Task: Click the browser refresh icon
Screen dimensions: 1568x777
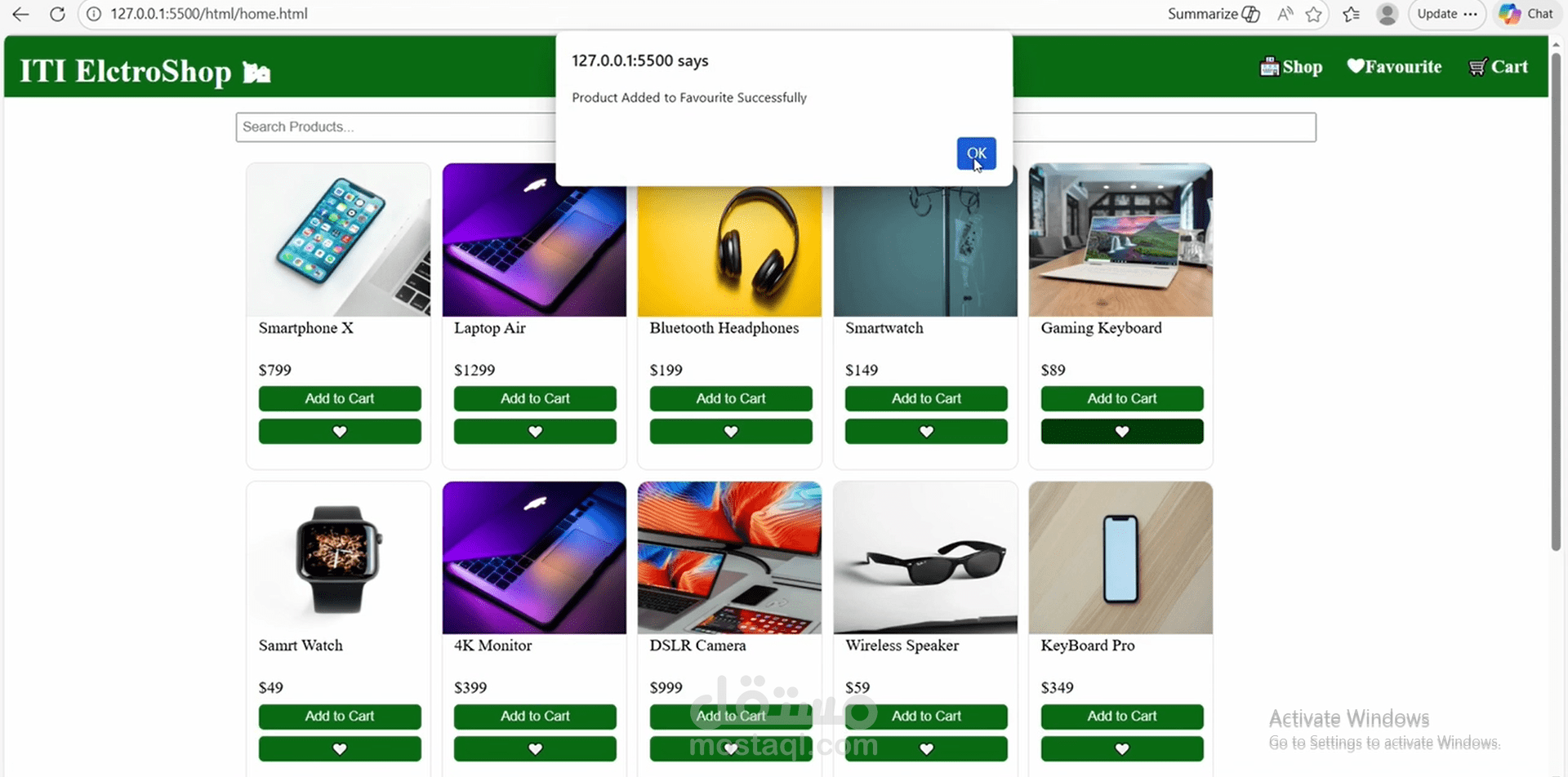Action: point(57,14)
